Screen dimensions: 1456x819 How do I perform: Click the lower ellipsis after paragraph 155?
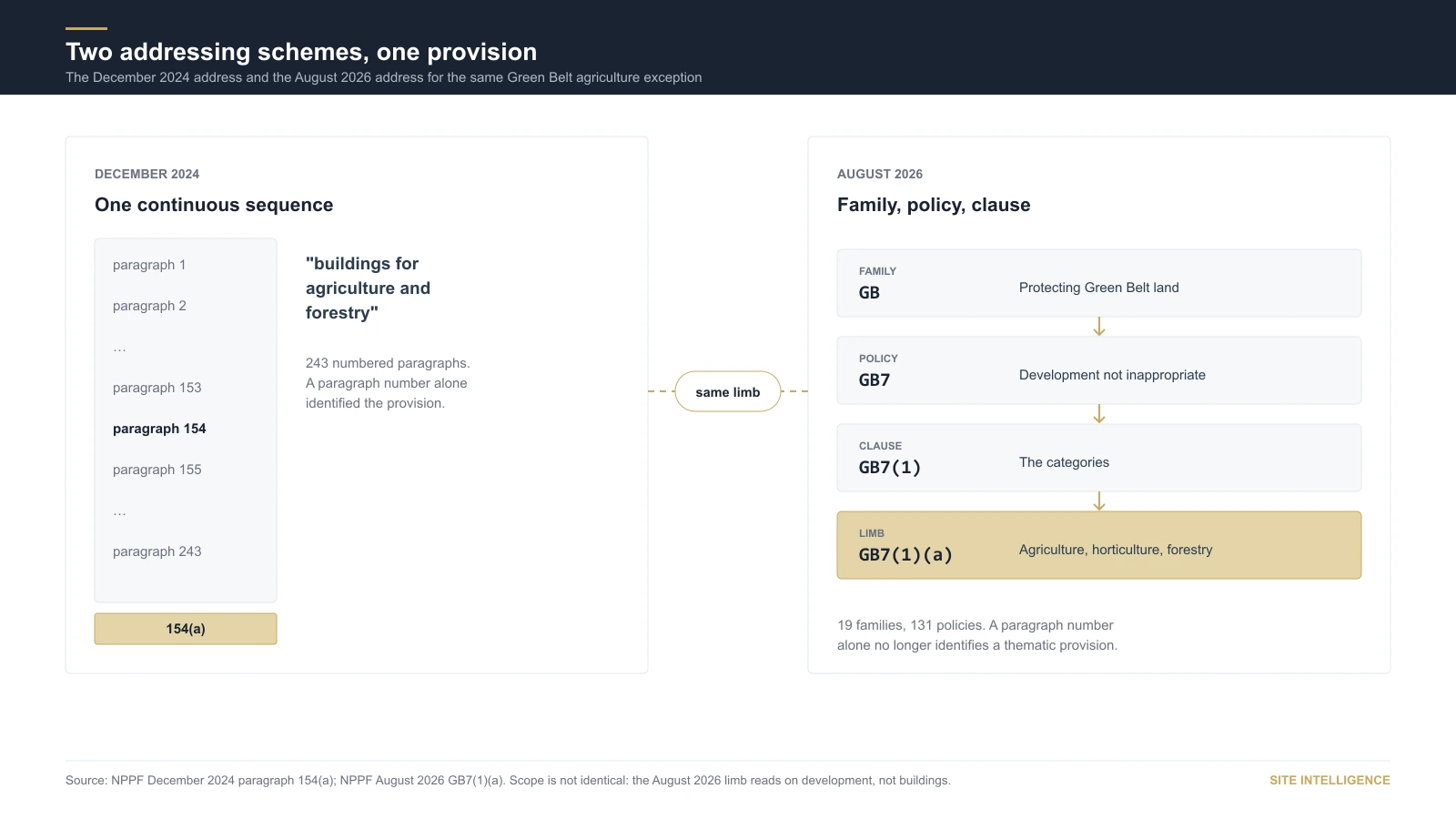tap(119, 511)
